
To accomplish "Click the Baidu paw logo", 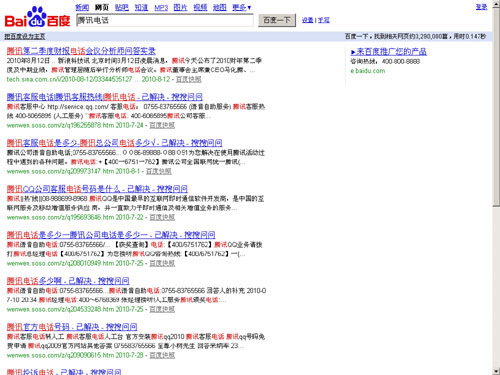I will point(37,17).
